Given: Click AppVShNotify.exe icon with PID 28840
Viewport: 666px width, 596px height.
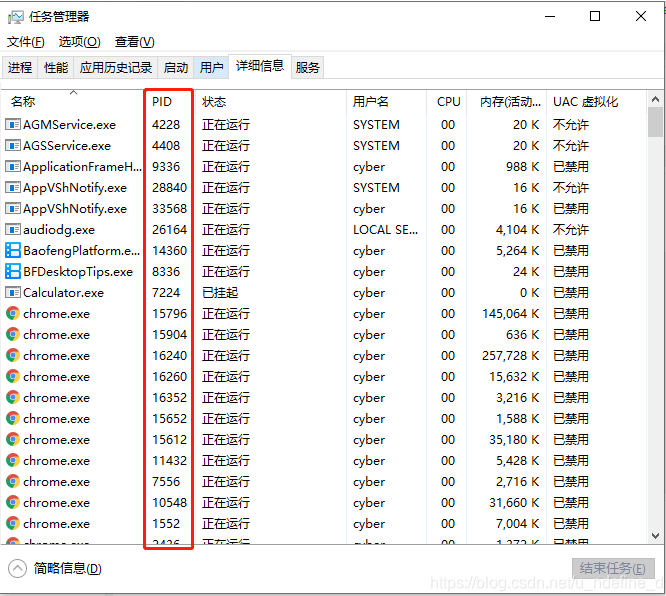Looking at the screenshot, I should (x=13, y=188).
